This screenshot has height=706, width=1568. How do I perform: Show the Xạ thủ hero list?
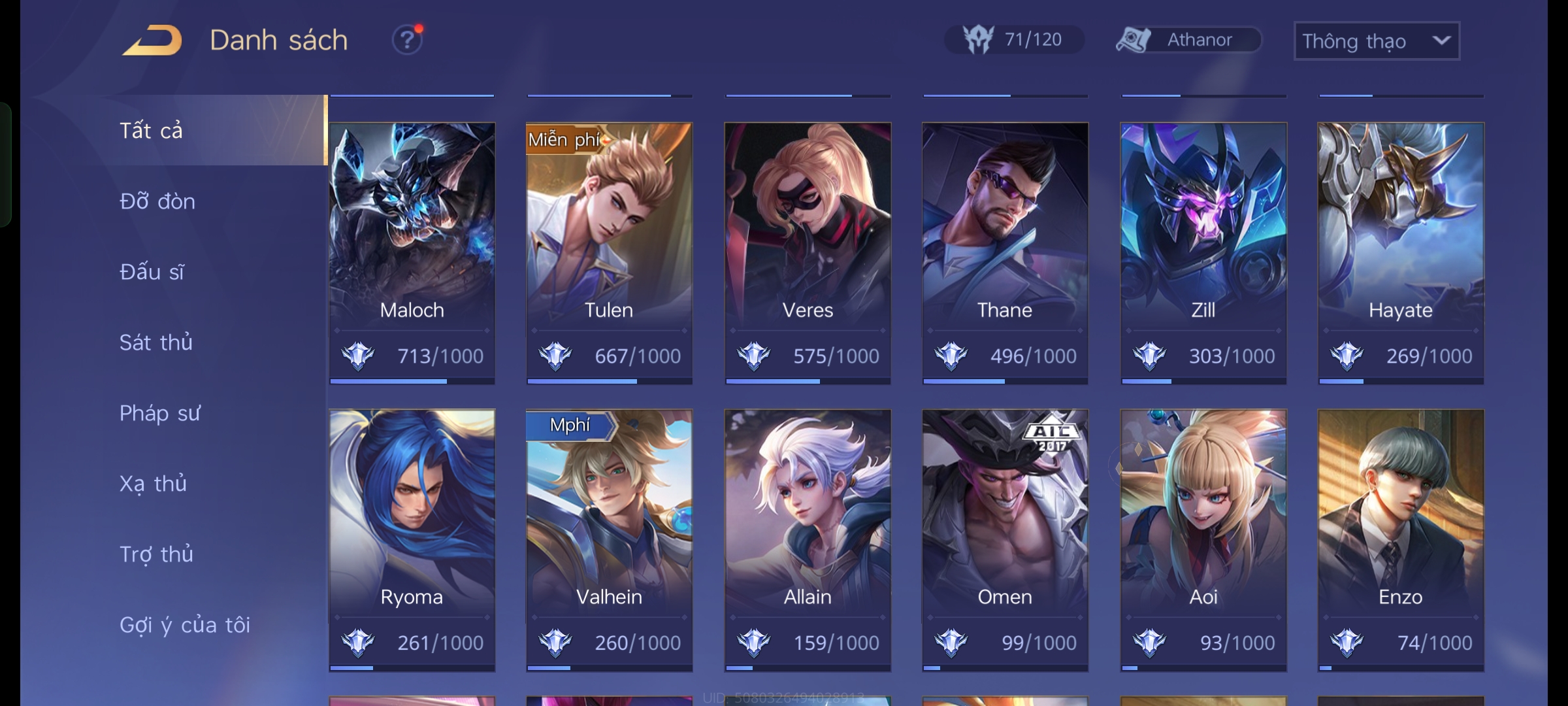pos(153,484)
